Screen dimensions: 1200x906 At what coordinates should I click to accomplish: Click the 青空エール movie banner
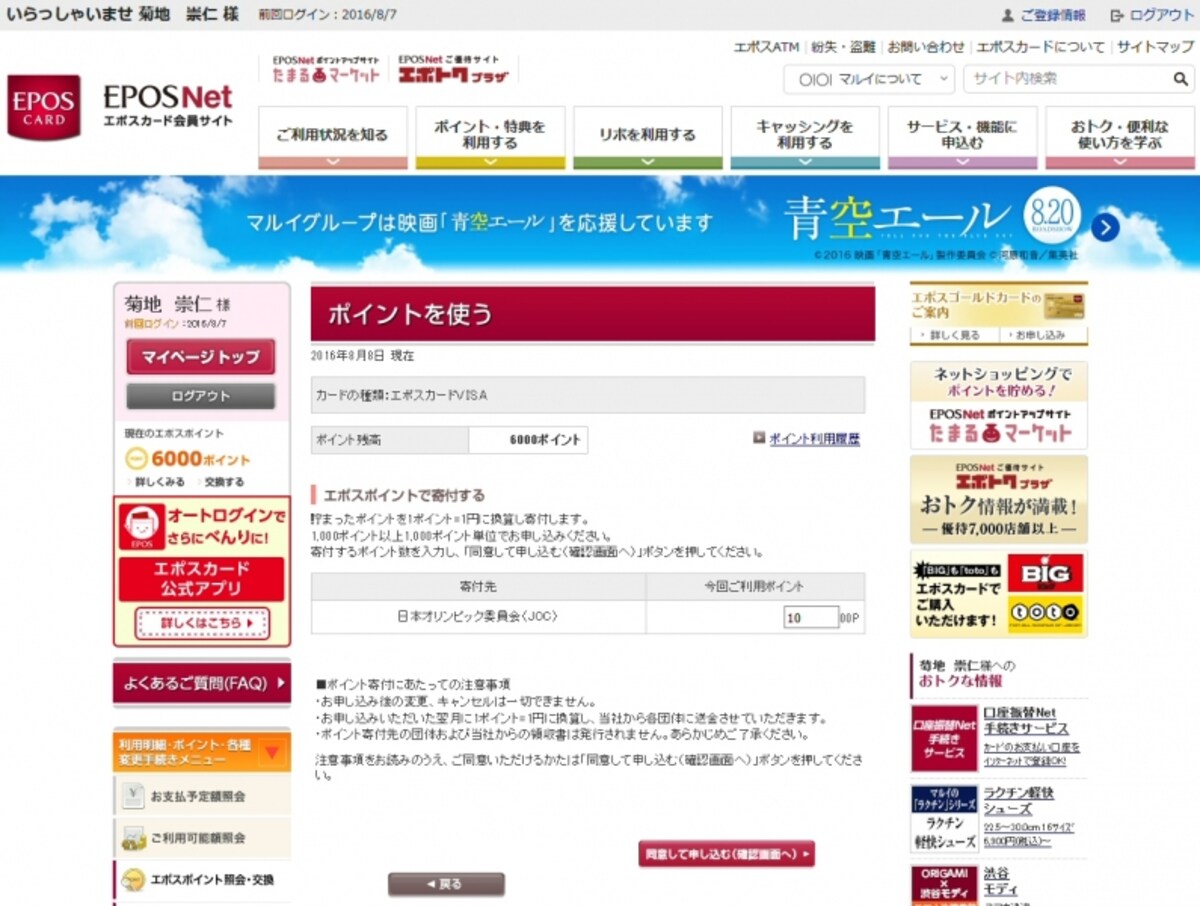600,224
